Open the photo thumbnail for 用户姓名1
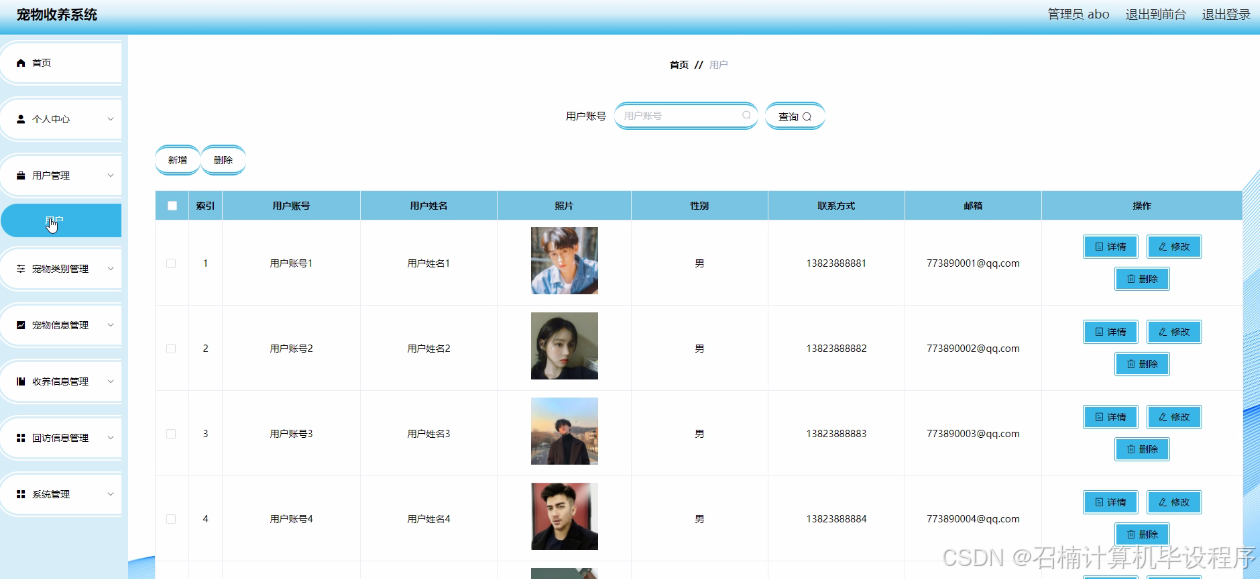This screenshot has width=1260, height=579. click(564, 261)
